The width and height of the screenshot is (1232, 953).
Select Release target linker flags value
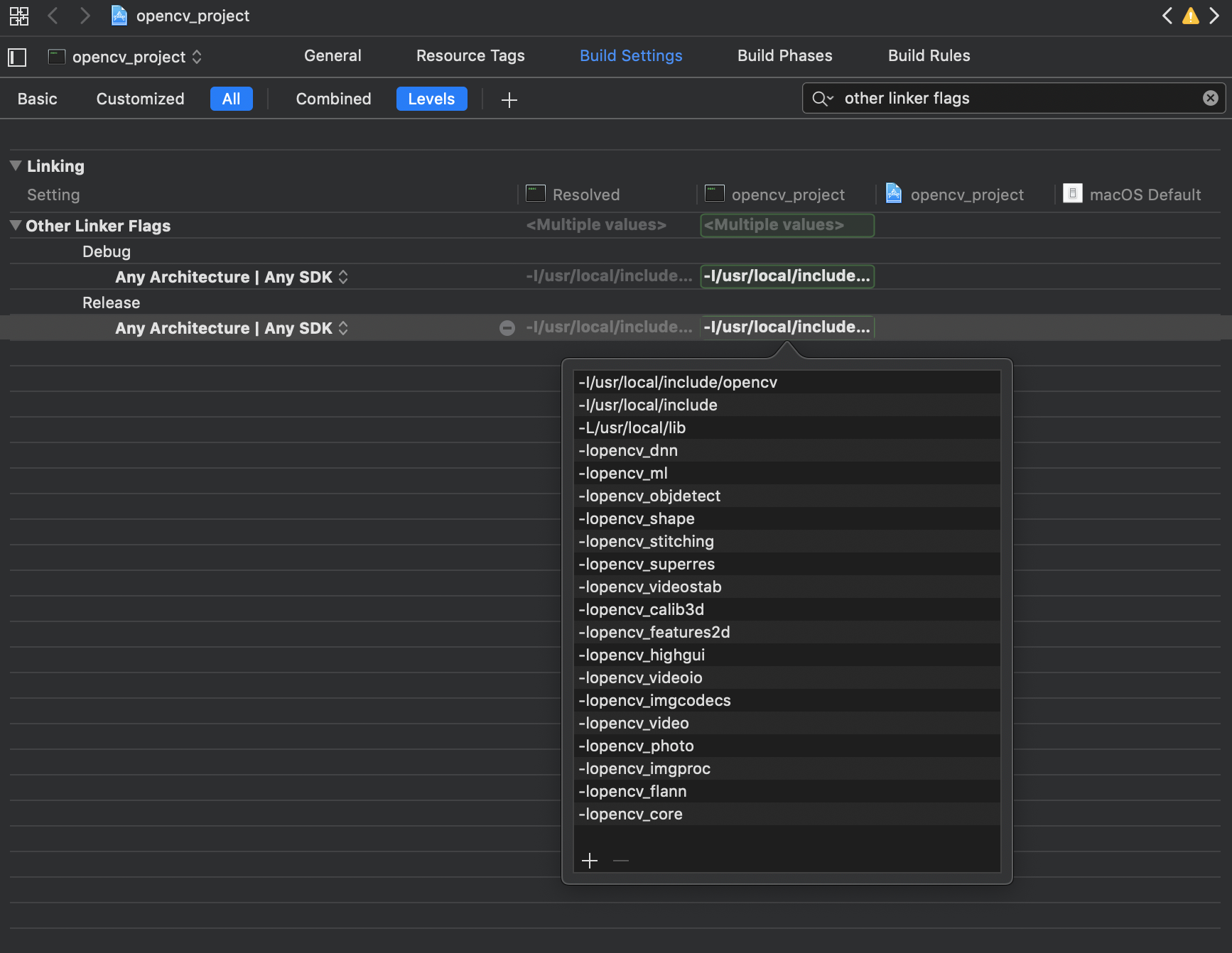787,327
